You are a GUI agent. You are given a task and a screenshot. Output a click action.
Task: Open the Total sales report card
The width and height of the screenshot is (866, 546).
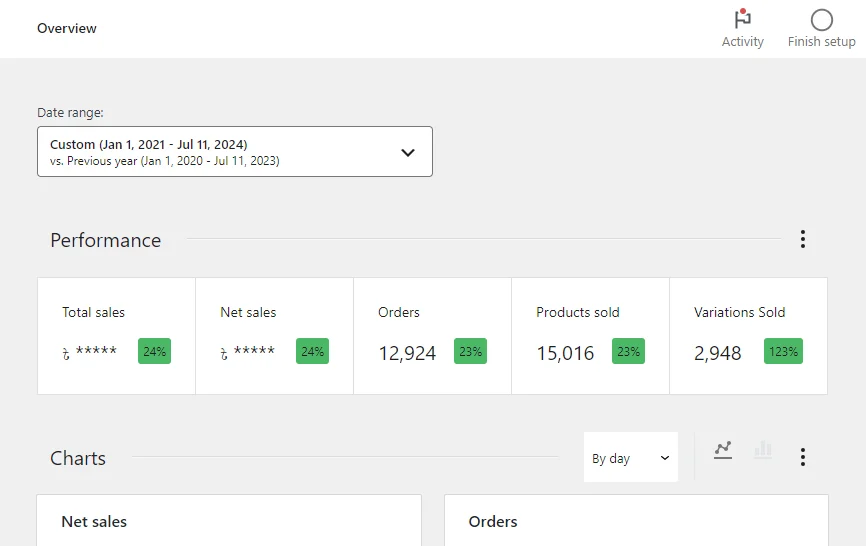(x=116, y=335)
